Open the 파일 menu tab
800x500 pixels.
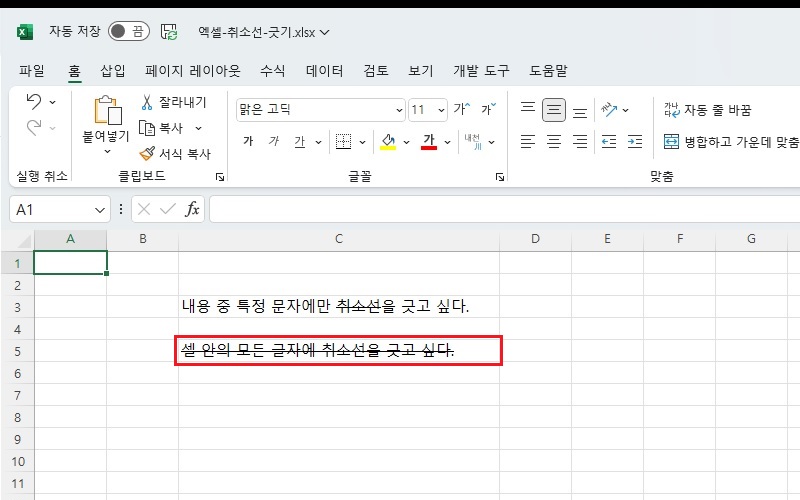(32, 70)
